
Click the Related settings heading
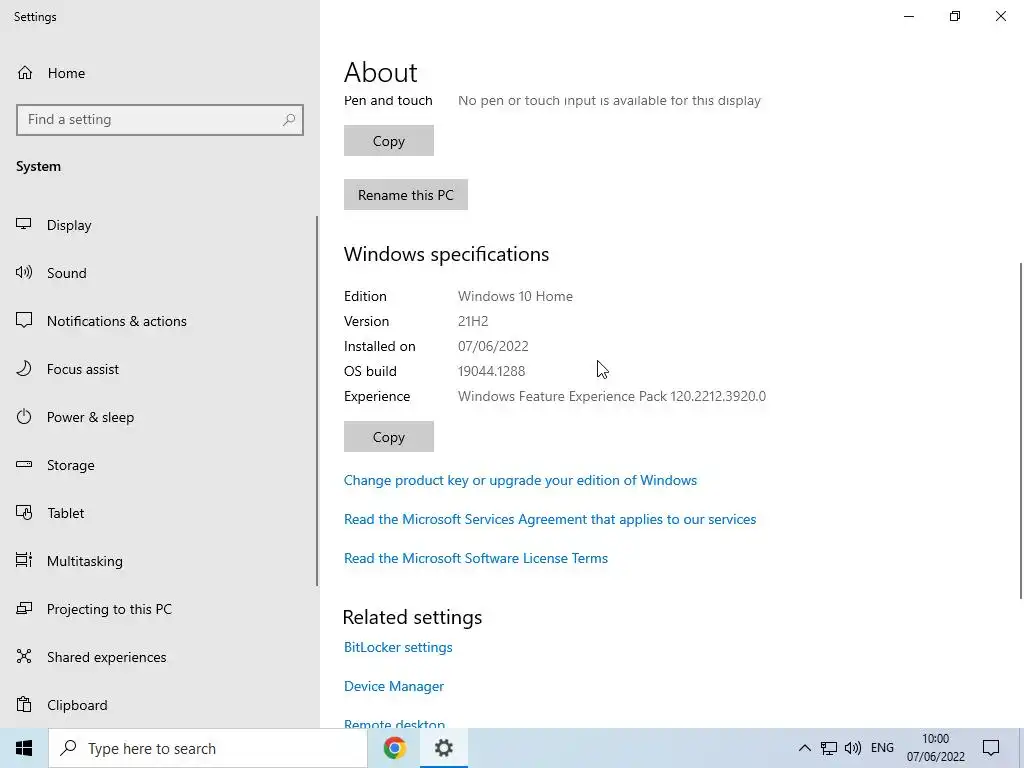click(x=413, y=617)
